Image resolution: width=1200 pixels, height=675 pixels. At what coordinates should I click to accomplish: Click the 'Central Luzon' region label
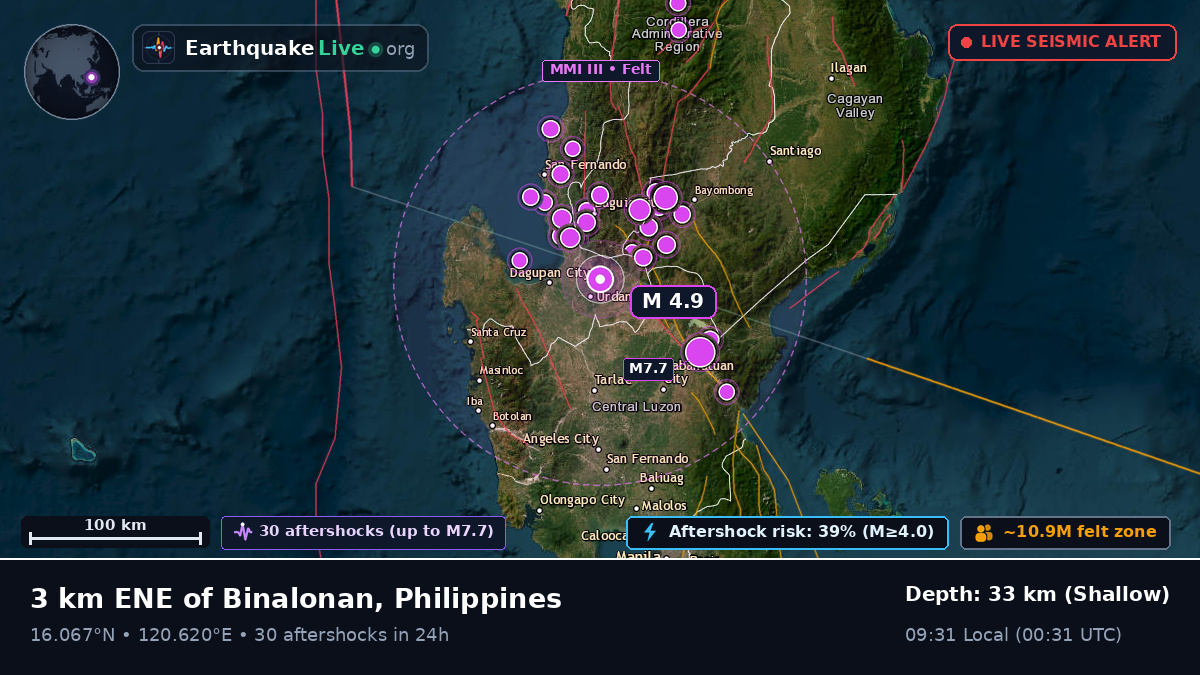pyautogui.click(x=637, y=407)
